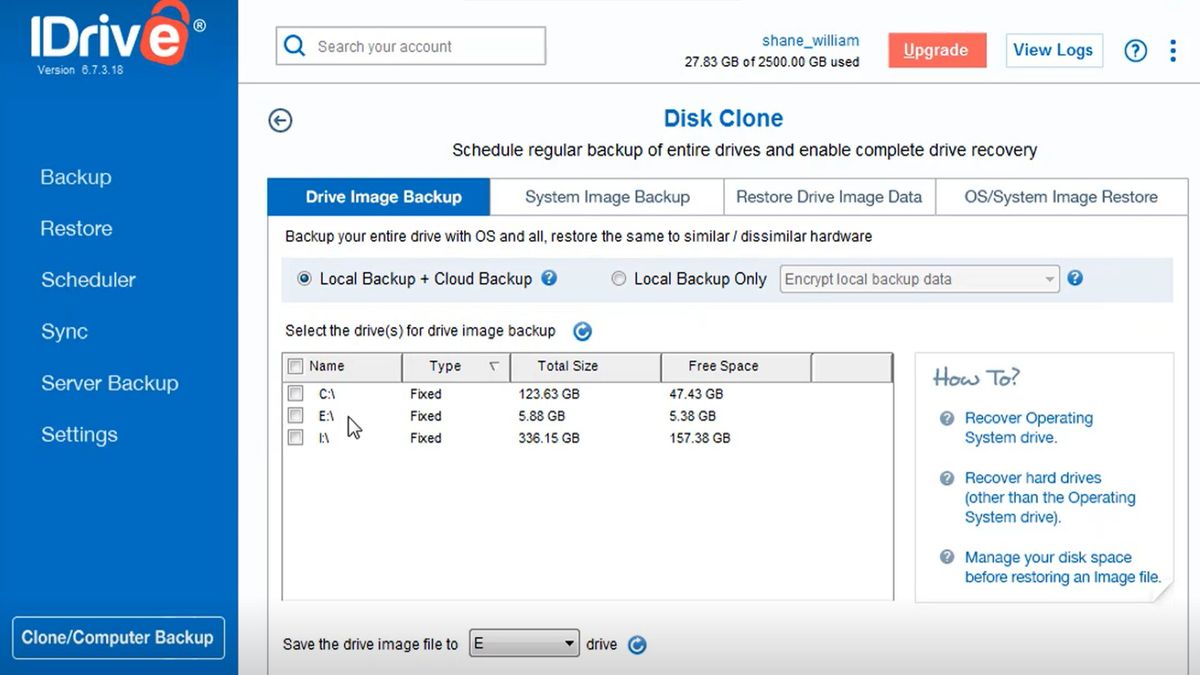
Task: Click the back arrow icon beside Disk Clone
Action: pos(280,120)
